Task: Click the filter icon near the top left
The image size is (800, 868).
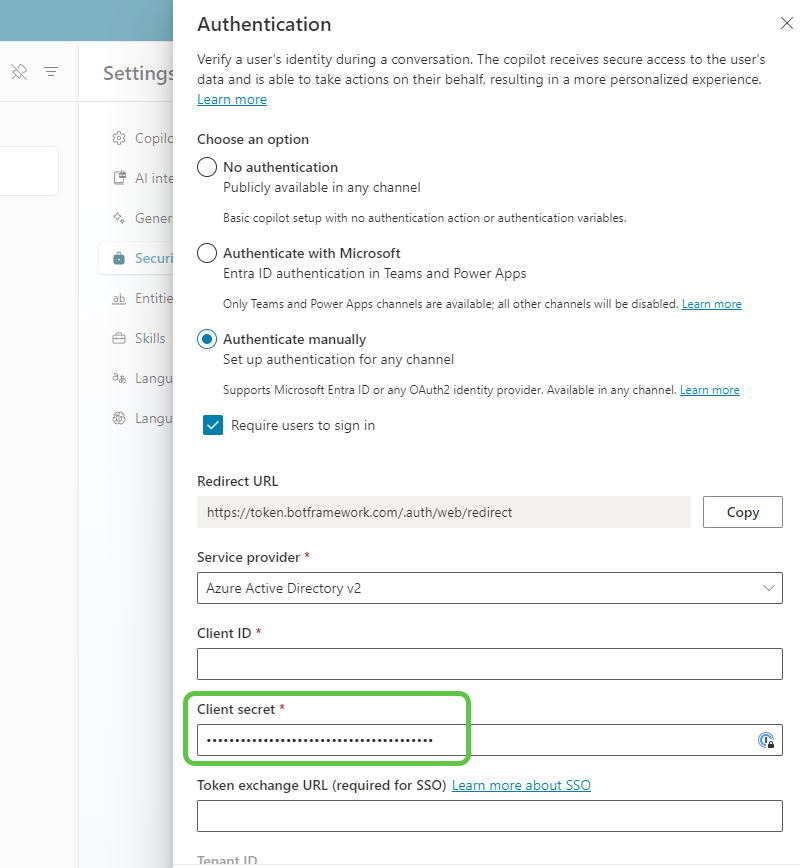Action: tap(51, 72)
